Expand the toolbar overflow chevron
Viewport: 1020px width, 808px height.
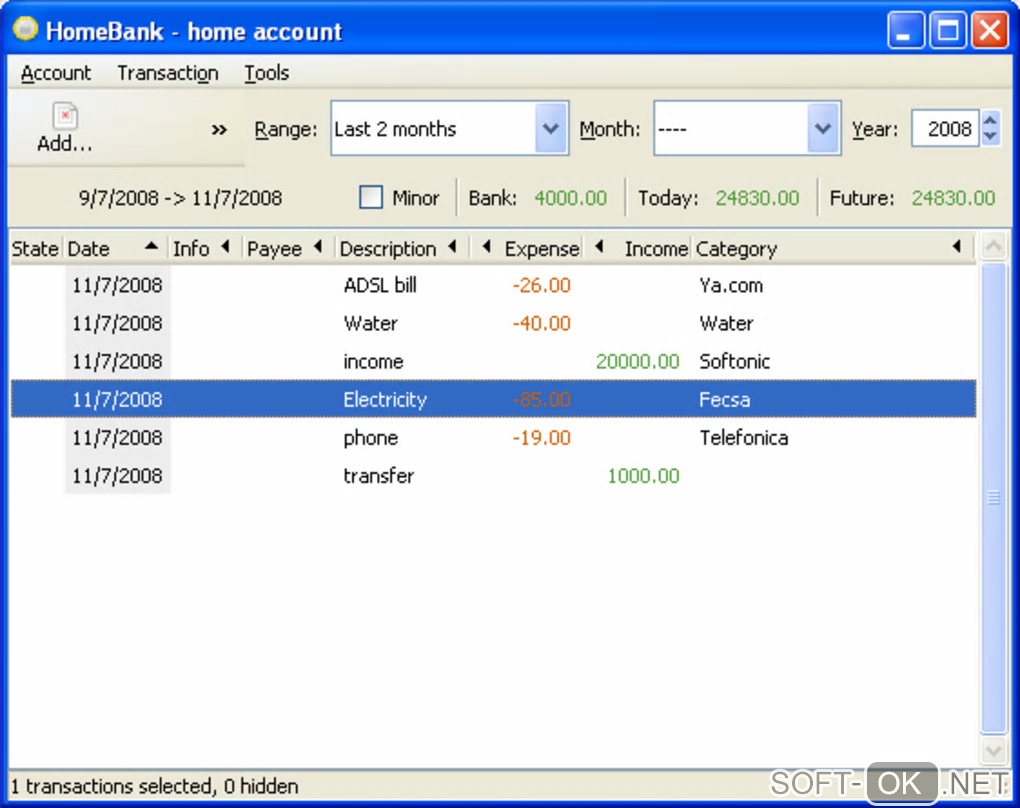(x=219, y=129)
